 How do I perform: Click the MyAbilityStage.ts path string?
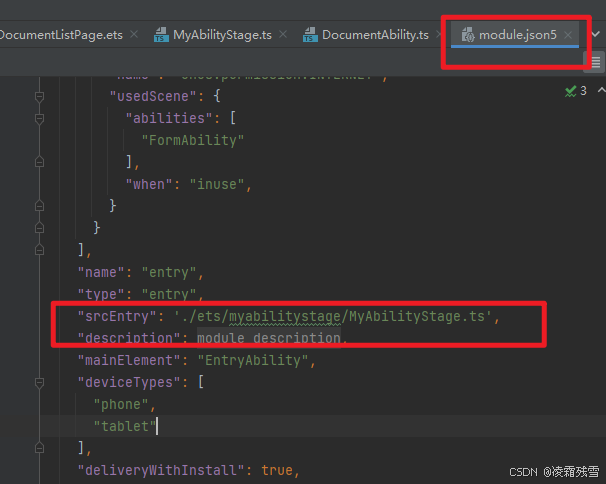tap(333, 317)
